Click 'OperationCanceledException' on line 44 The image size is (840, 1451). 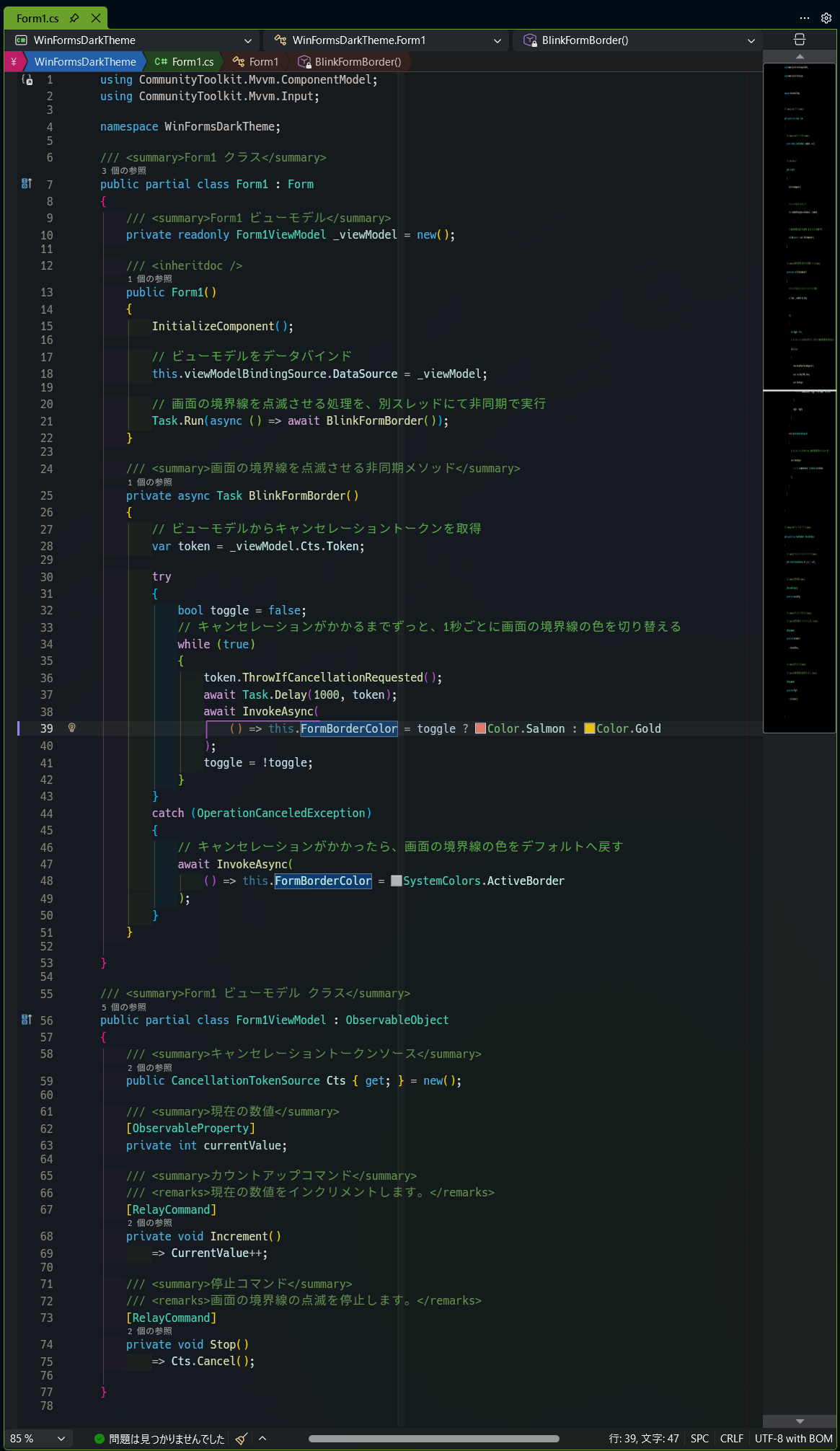(281, 813)
